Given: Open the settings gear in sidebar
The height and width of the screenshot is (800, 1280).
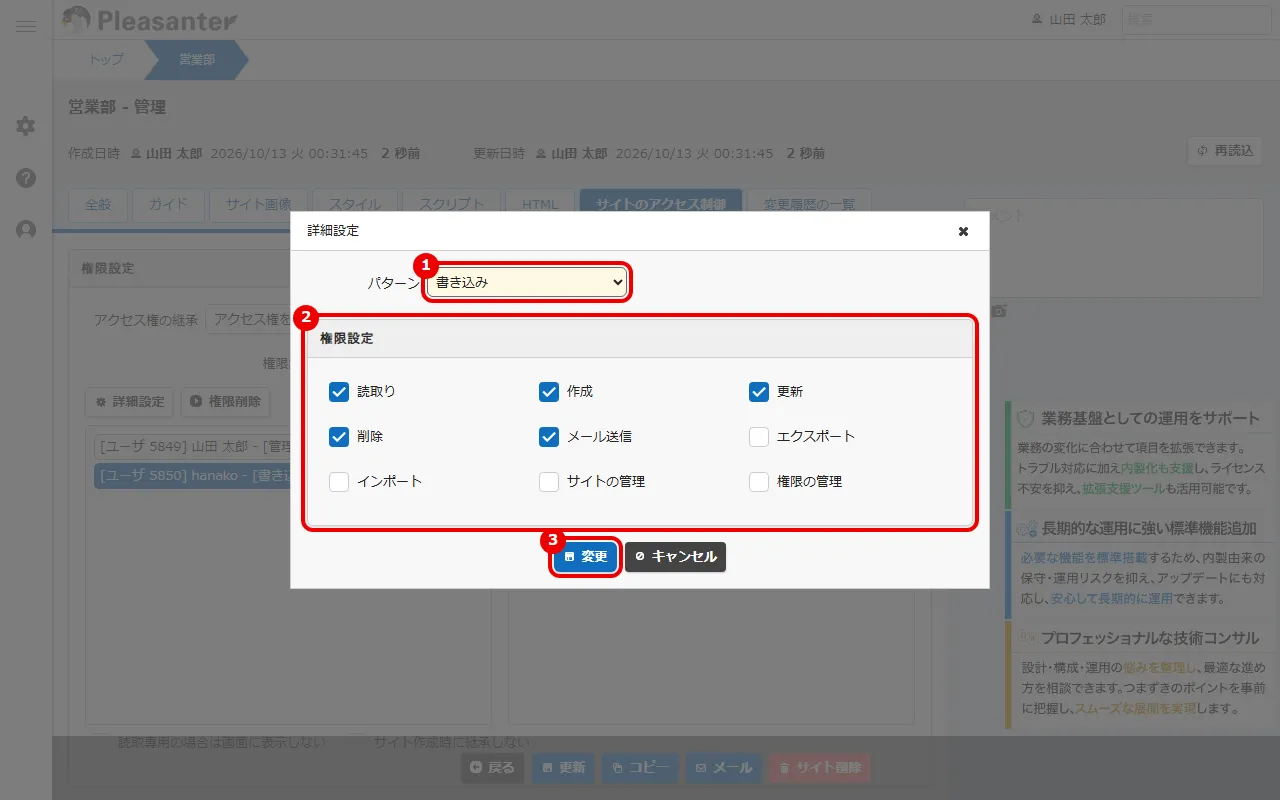Looking at the screenshot, I should tap(26, 126).
